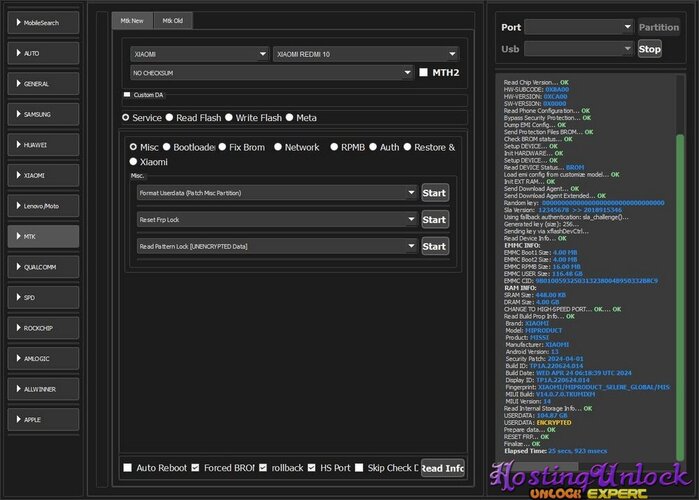Open the Read Pattern Lock dropdown
The width and height of the screenshot is (699, 500).
coord(277,246)
